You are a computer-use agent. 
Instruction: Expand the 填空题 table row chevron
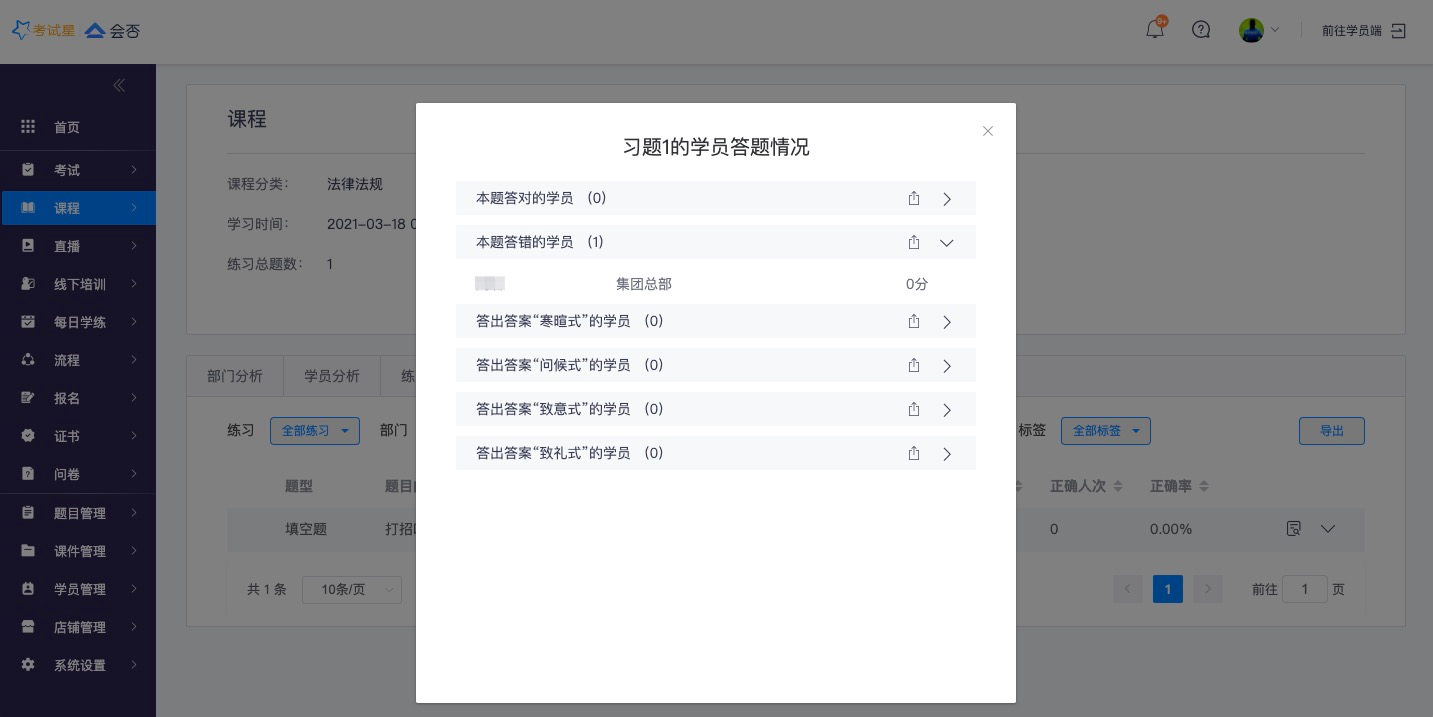[1328, 528]
